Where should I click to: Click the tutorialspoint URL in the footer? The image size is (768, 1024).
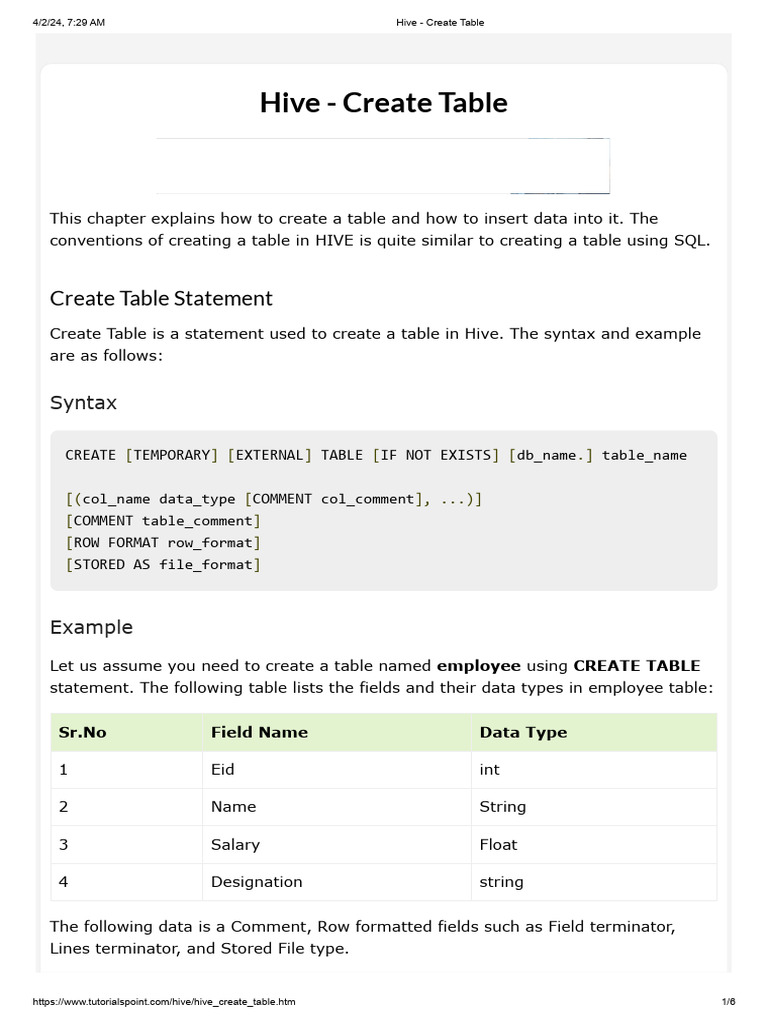(164, 1002)
